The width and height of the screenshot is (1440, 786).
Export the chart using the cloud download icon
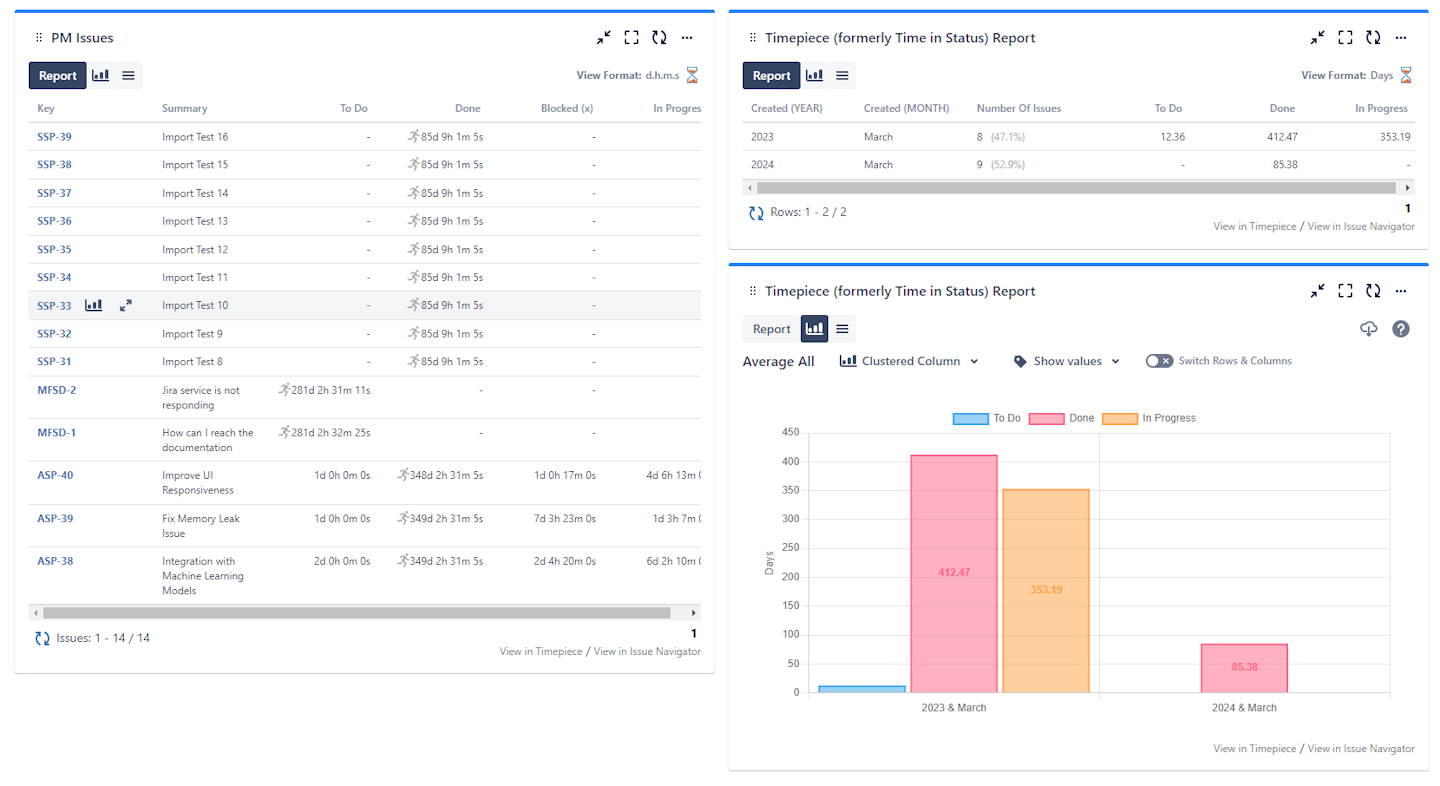[1369, 328]
